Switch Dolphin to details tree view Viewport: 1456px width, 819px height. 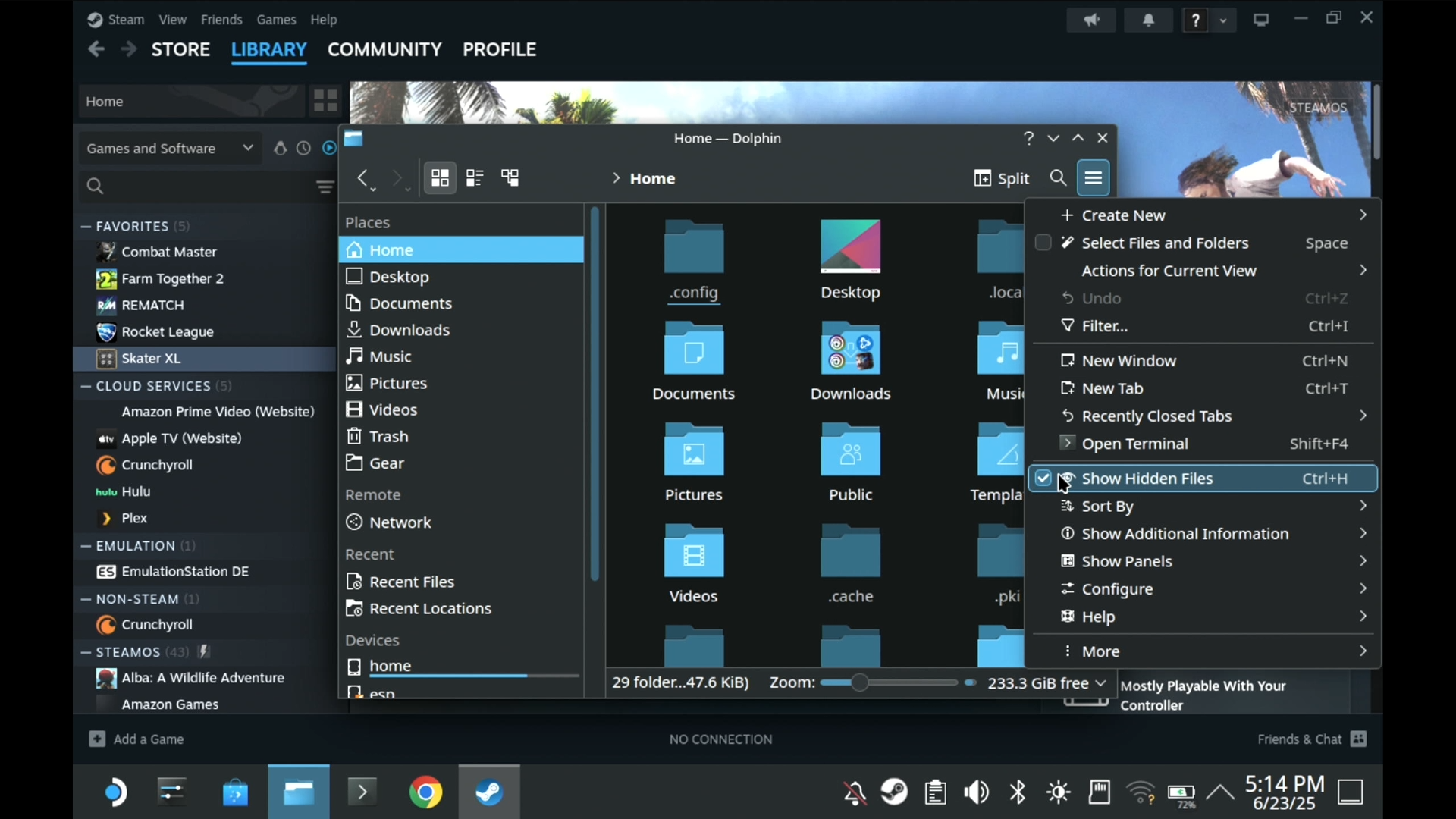coord(510,178)
